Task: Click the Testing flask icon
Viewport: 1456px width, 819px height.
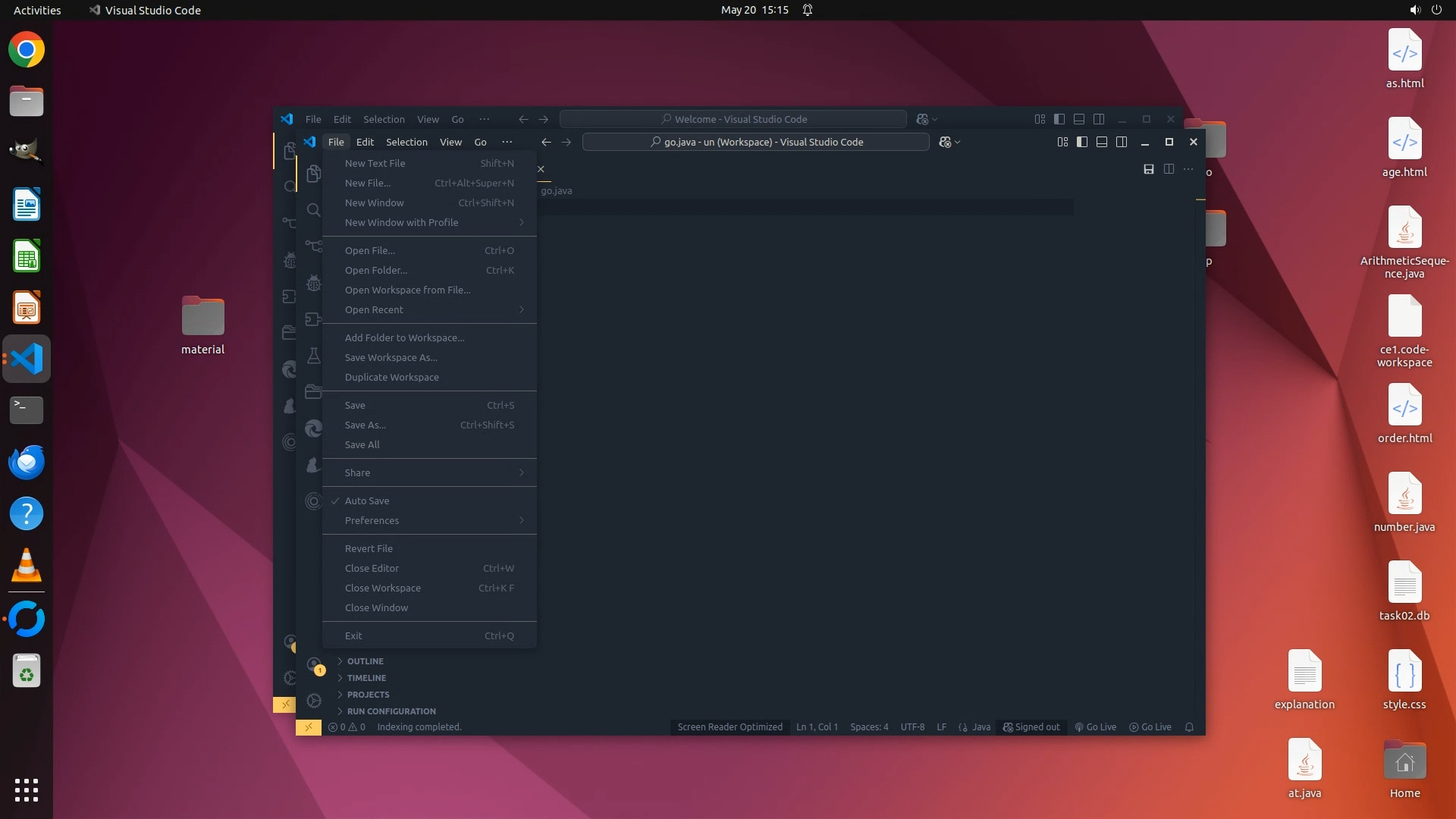Action: pos(313,356)
